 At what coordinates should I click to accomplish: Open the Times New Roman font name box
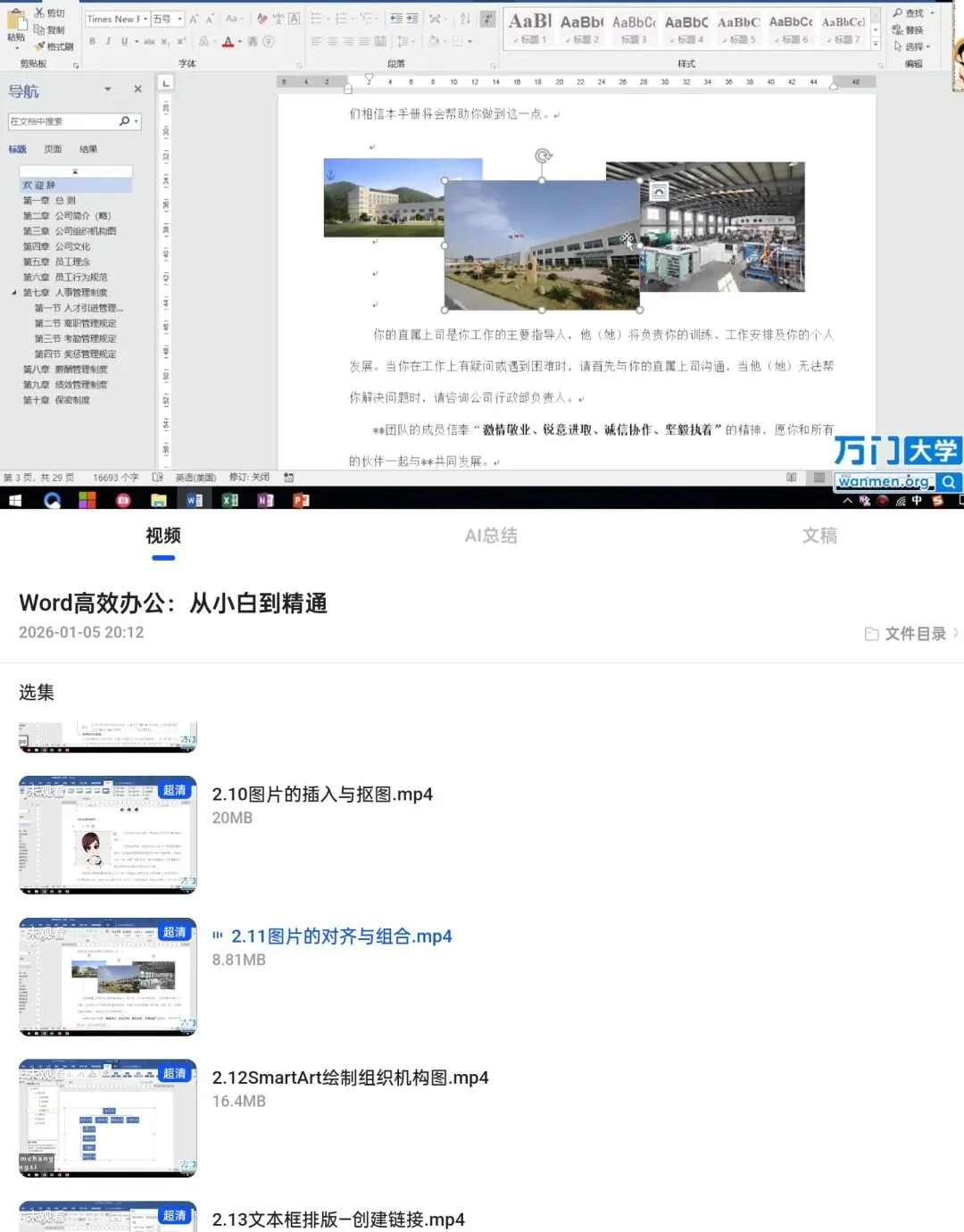117,19
